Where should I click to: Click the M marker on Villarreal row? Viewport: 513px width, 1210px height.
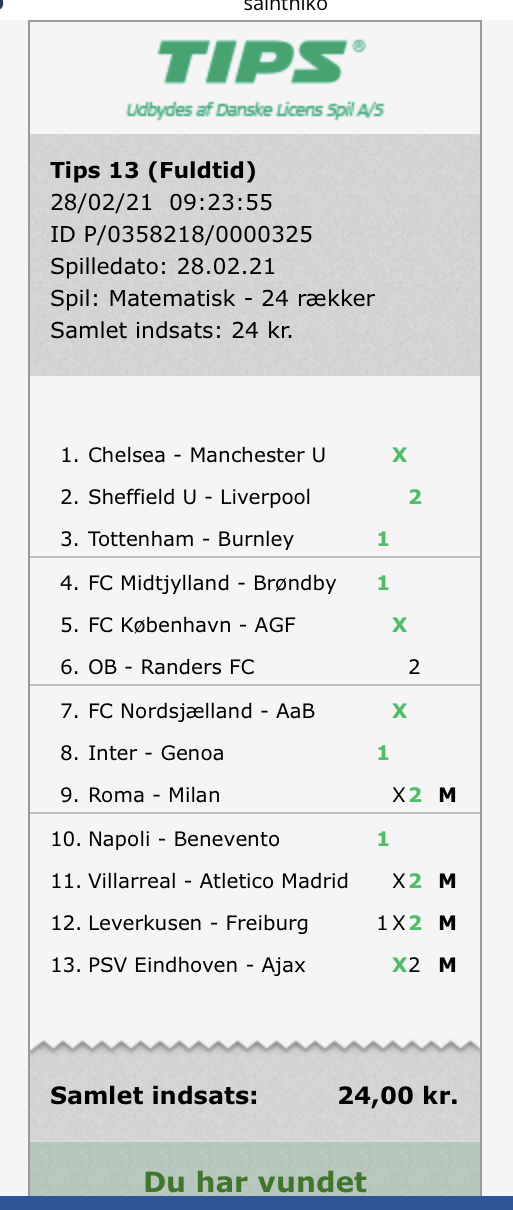[447, 882]
